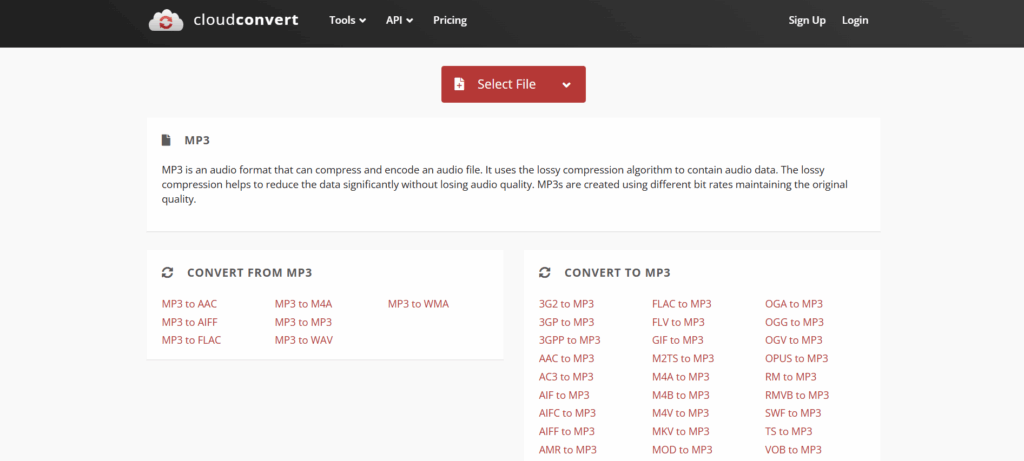Go to OGG to MP3

795,322
